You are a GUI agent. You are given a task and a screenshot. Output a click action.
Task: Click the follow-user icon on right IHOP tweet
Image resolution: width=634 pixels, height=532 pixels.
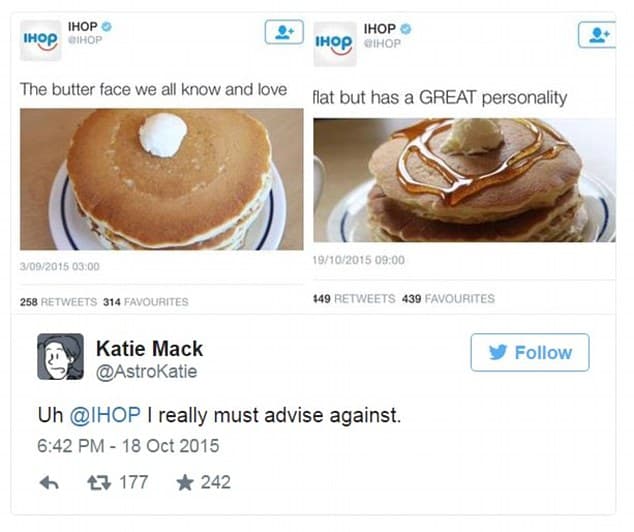click(x=597, y=35)
